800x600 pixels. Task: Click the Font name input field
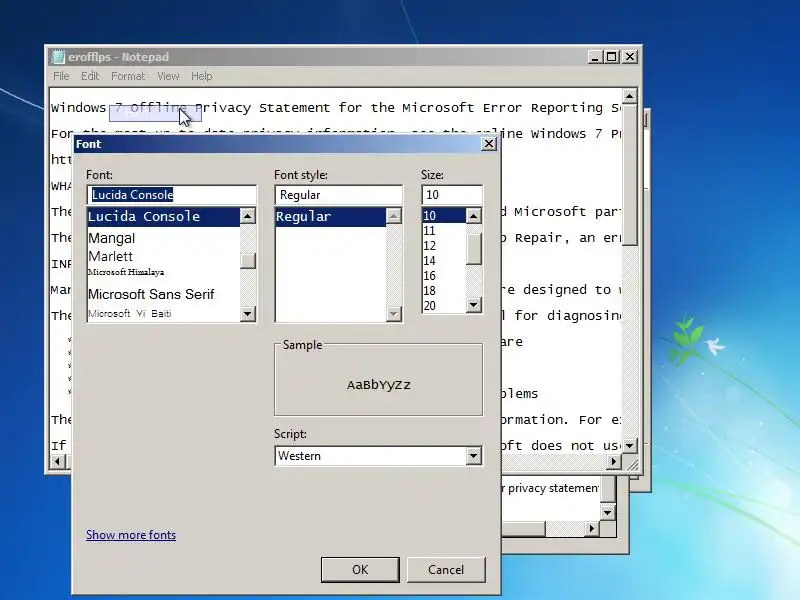pyautogui.click(x=172, y=195)
